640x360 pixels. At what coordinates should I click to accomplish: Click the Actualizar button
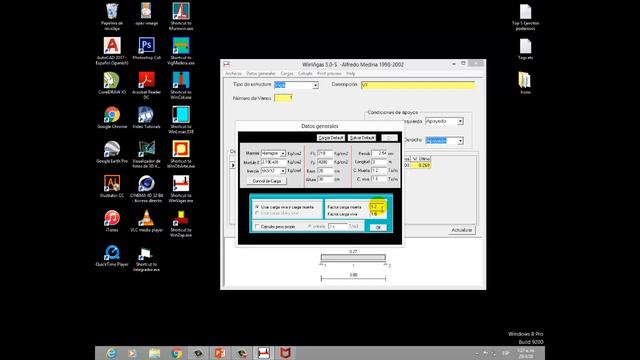462,230
